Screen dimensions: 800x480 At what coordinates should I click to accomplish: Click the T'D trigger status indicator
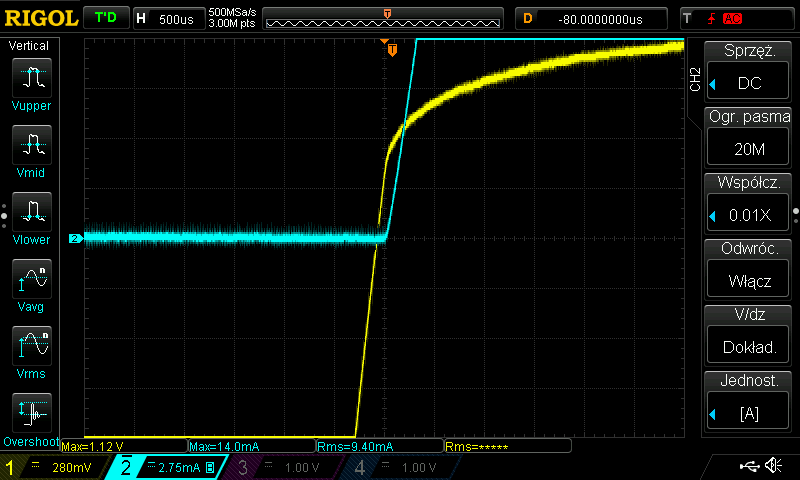(106, 18)
